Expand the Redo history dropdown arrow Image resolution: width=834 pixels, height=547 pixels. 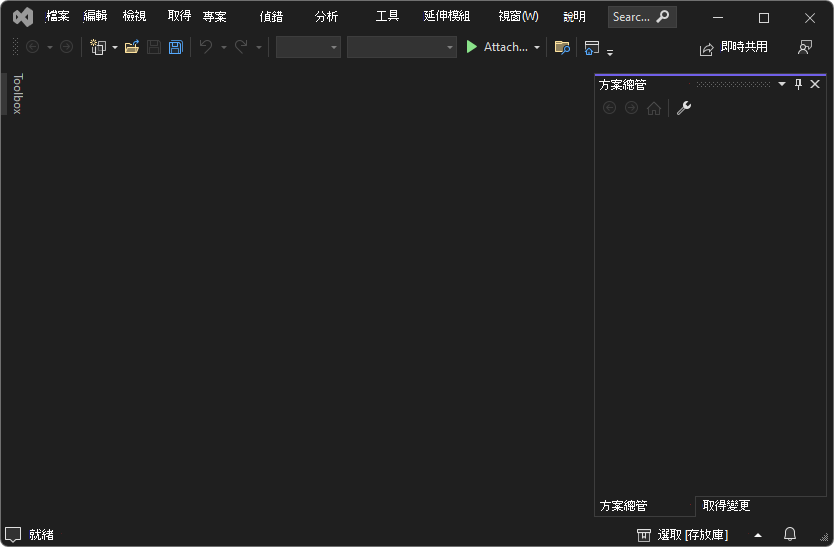point(259,47)
